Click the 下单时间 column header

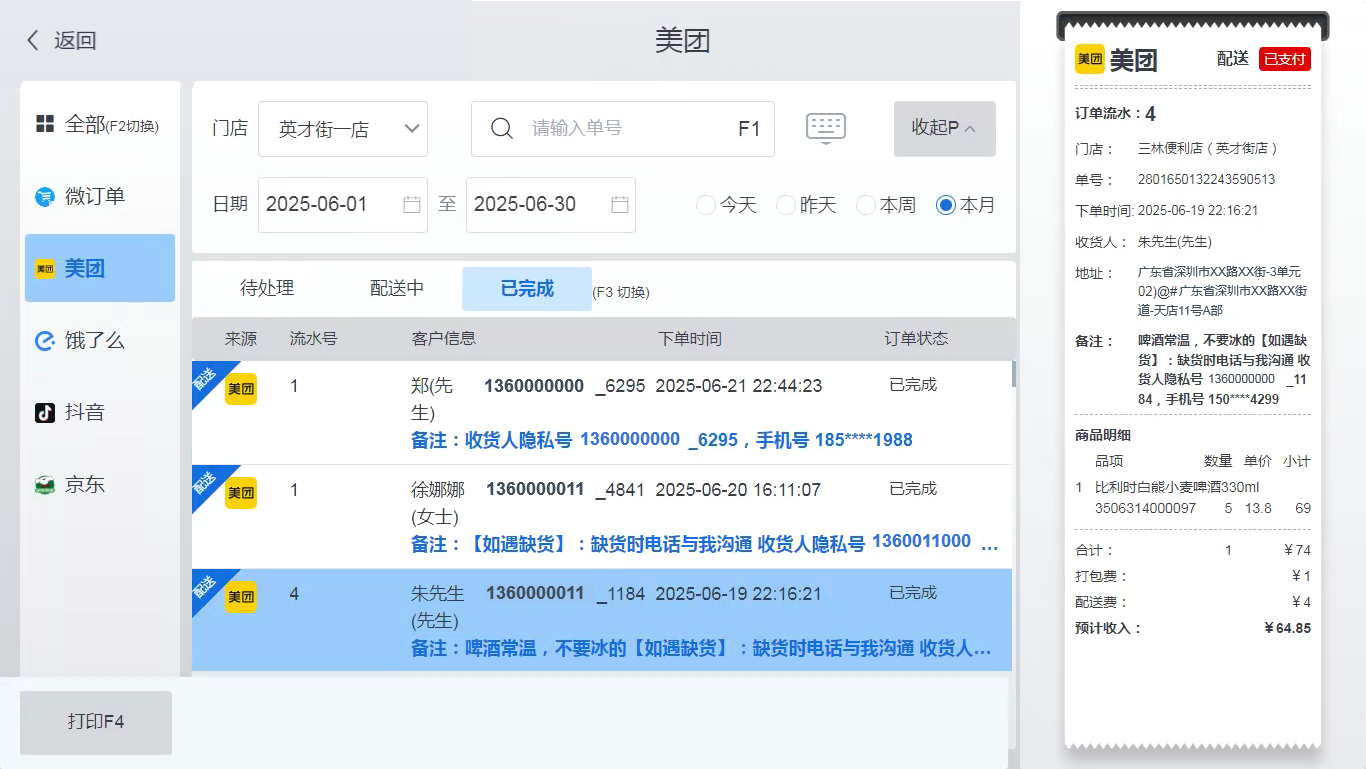click(689, 339)
